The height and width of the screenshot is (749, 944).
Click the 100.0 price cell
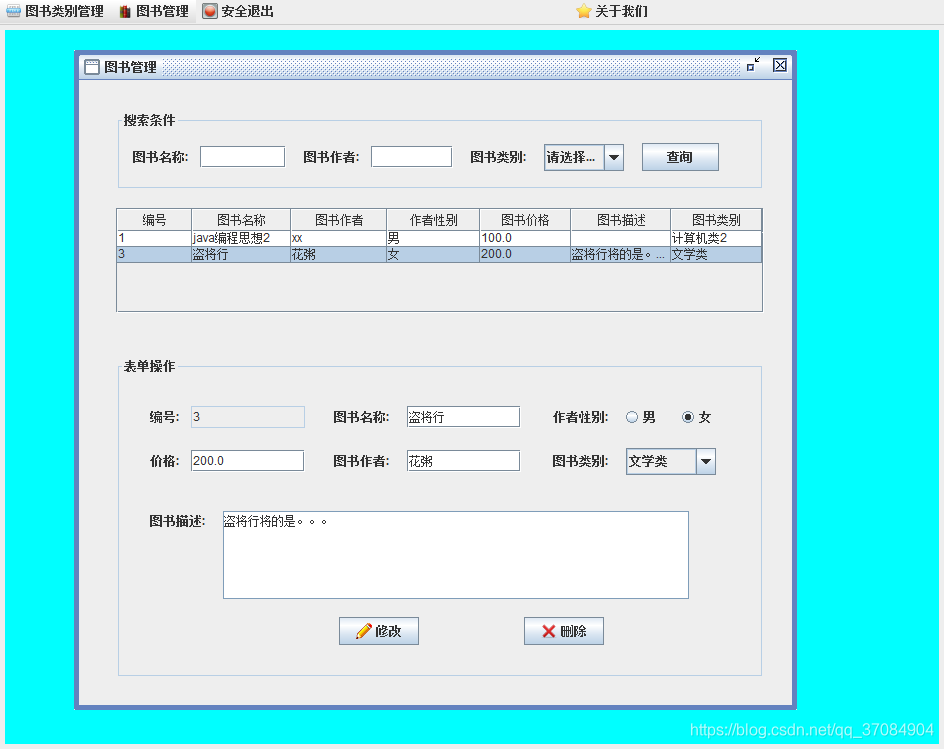pos(525,238)
